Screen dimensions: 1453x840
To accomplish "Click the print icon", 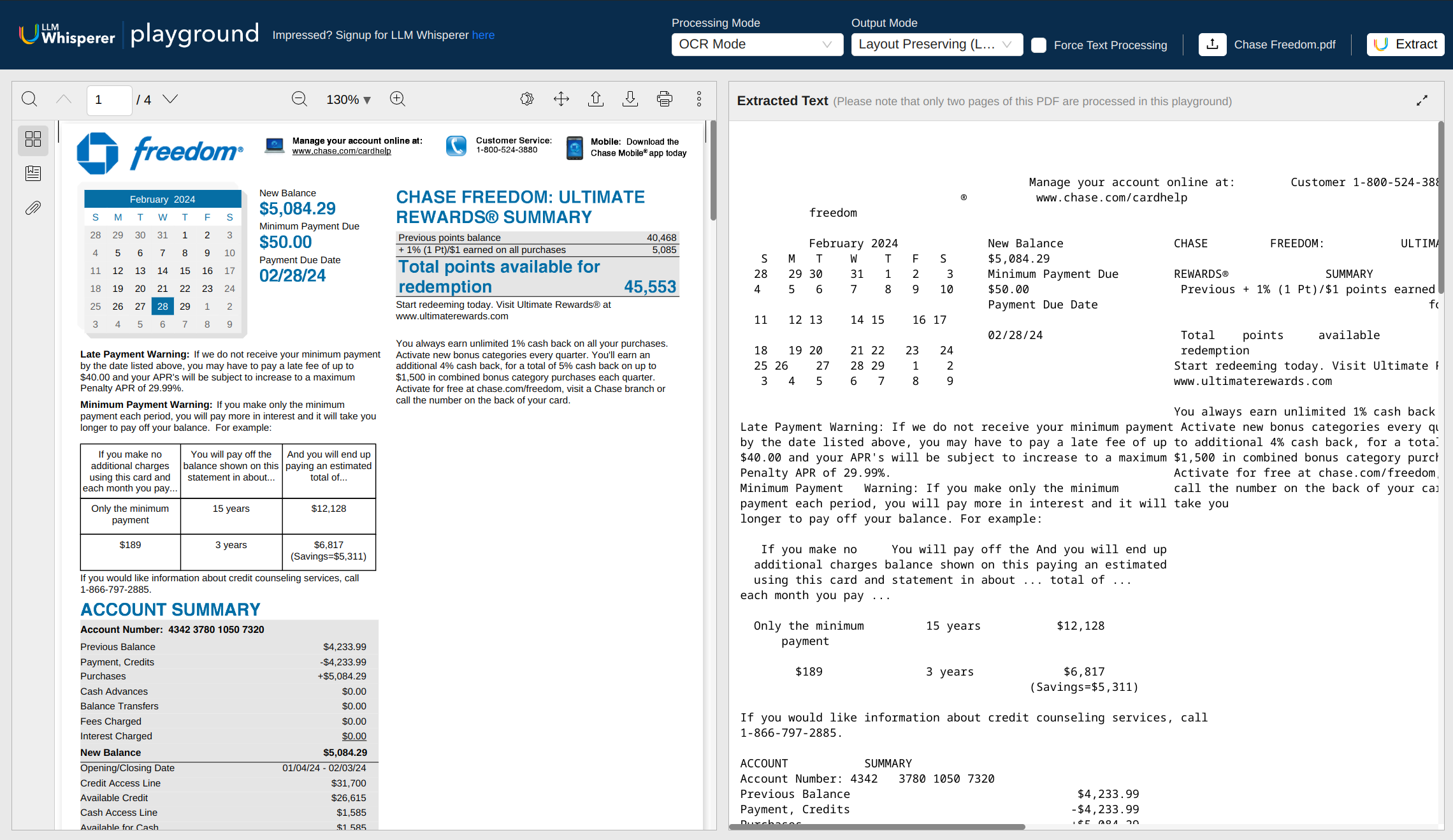I will [664, 99].
